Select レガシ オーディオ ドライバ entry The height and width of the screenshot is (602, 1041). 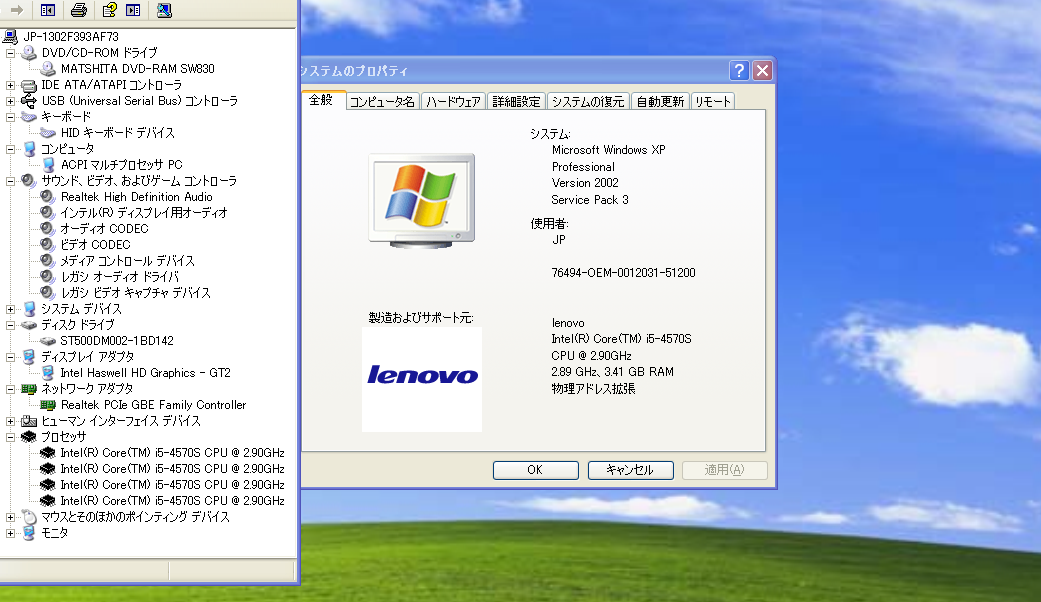click(120, 277)
